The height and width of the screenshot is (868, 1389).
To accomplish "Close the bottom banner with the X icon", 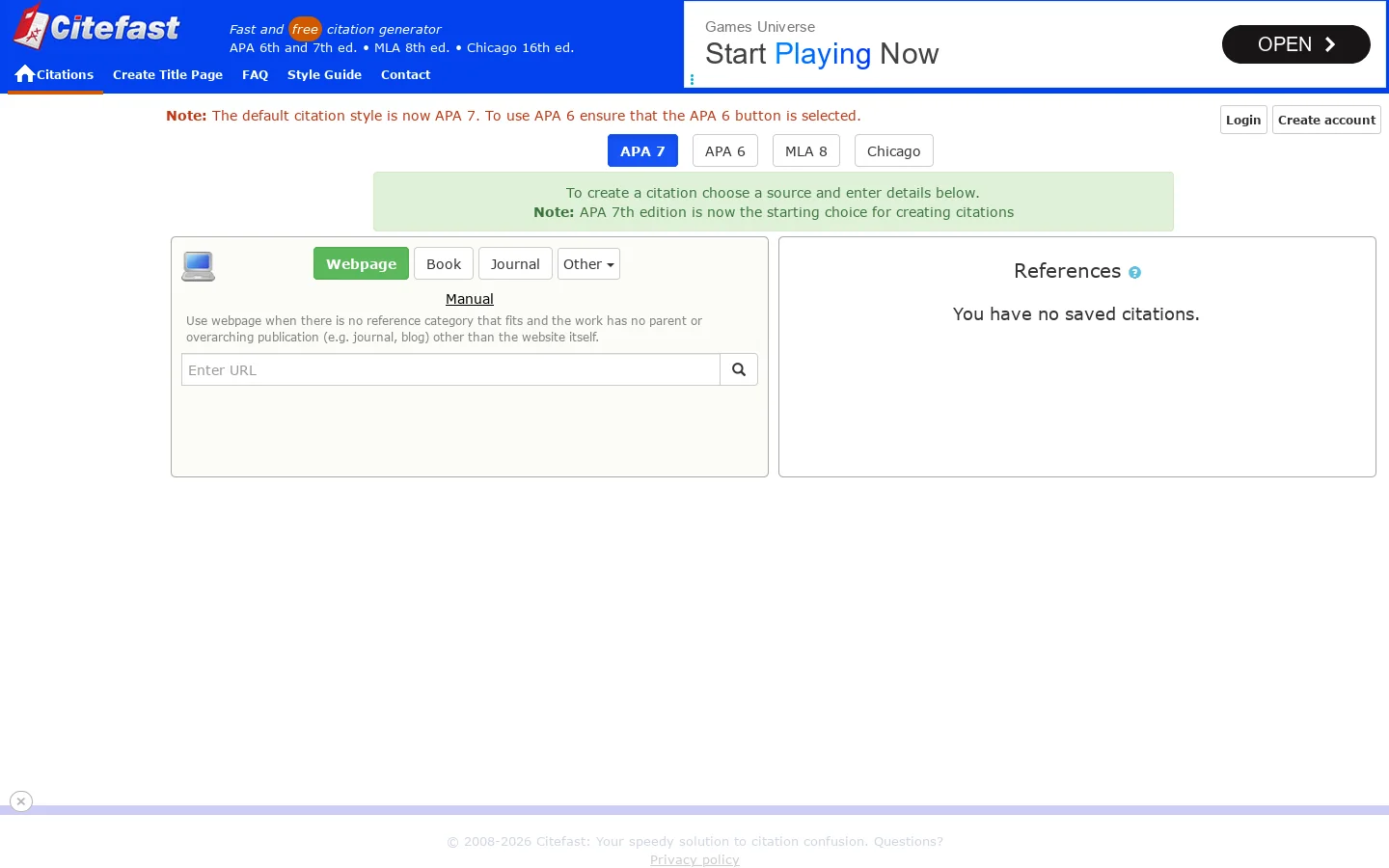I will [21, 801].
